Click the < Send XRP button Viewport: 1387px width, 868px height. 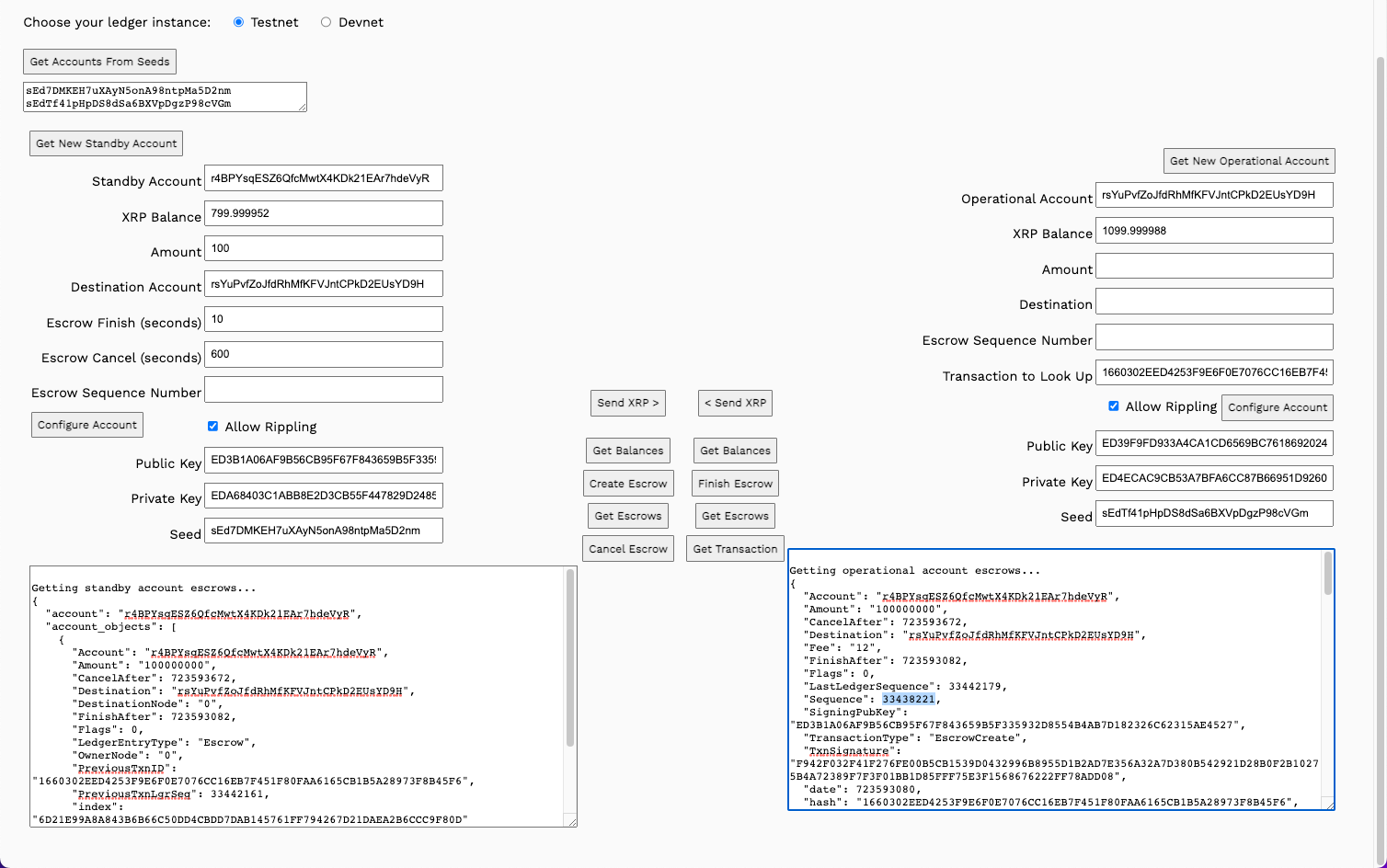[x=735, y=403]
